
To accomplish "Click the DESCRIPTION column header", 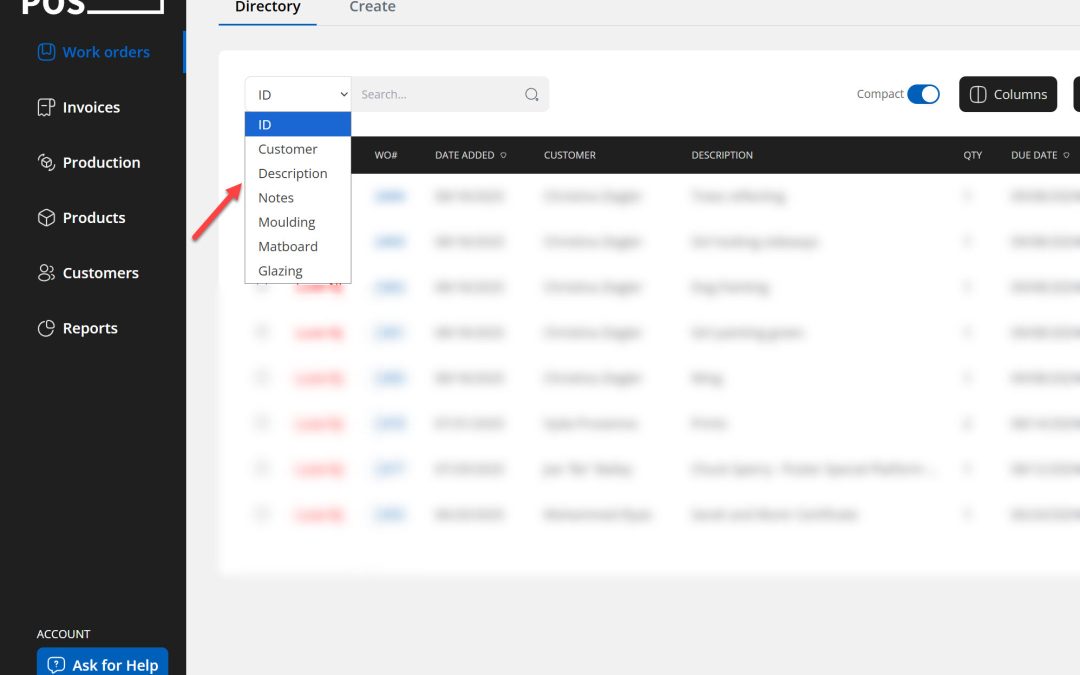I will coord(722,155).
